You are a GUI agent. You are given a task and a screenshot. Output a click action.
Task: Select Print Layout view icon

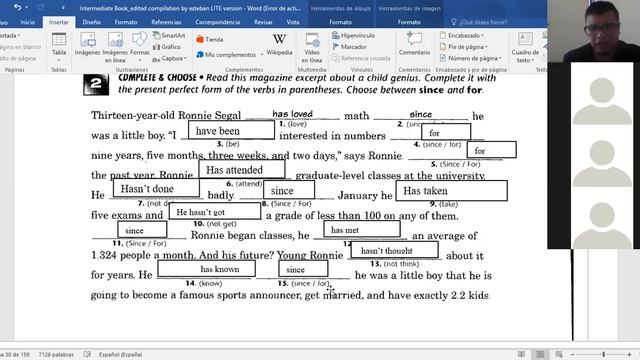click(540, 354)
